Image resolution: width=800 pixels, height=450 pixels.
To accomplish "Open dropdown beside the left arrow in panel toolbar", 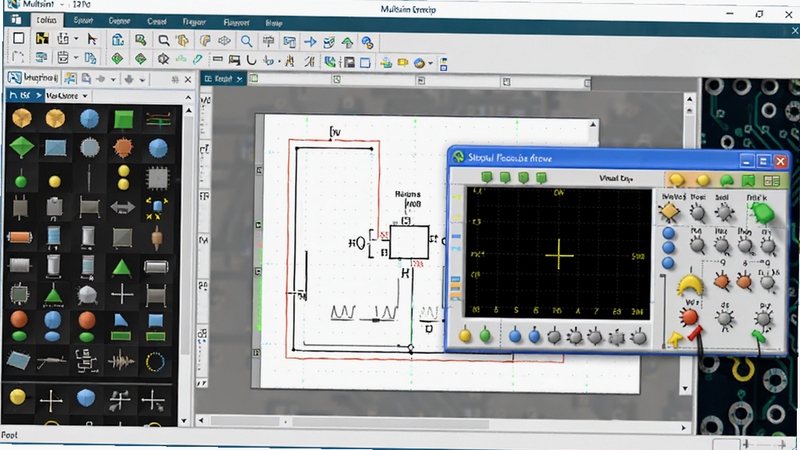I will tap(113, 80).
